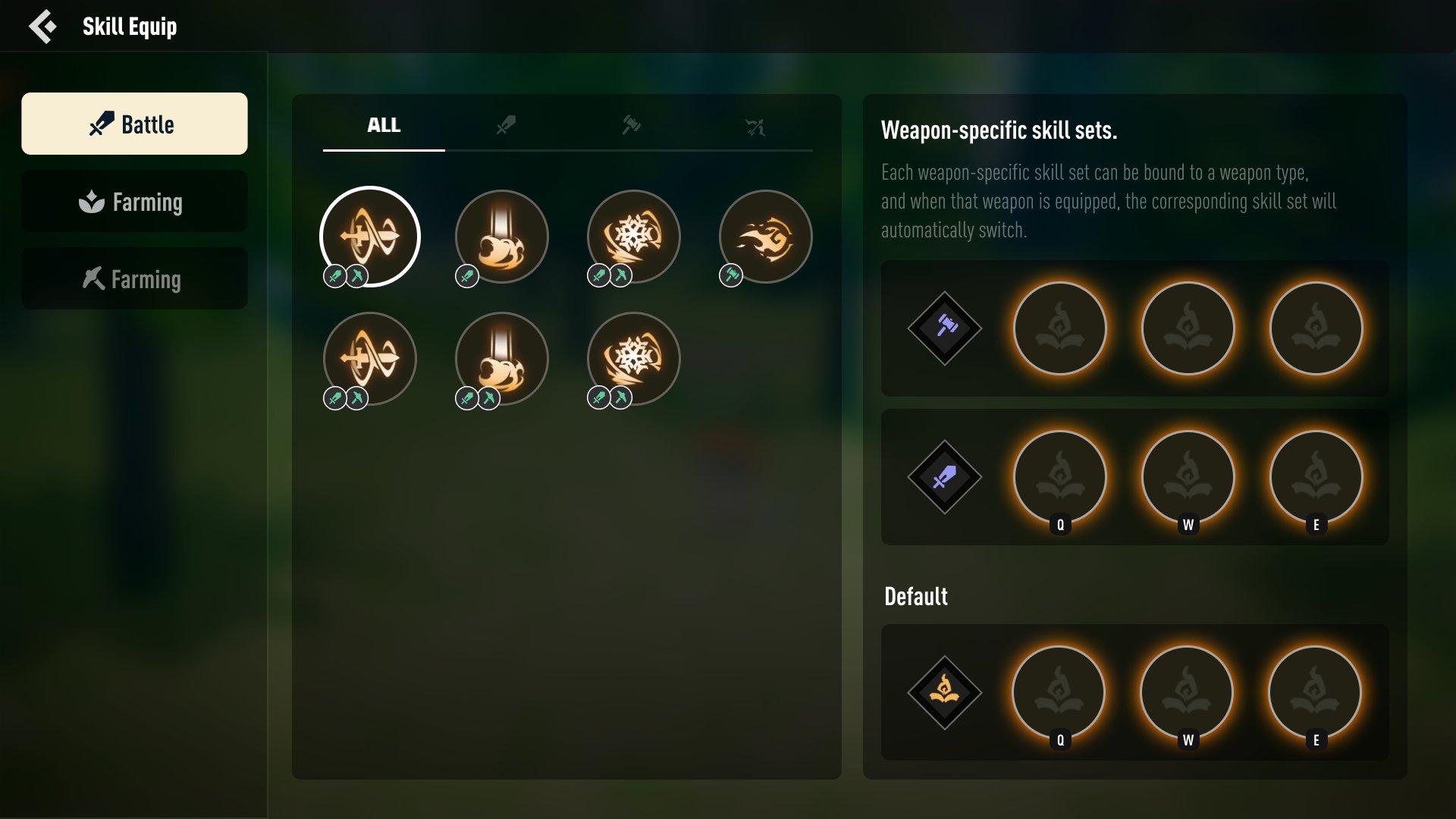The width and height of the screenshot is (1456, 819).
Task: Select the first-row snowflake frost skill
Action: click(x=633, y=237)
